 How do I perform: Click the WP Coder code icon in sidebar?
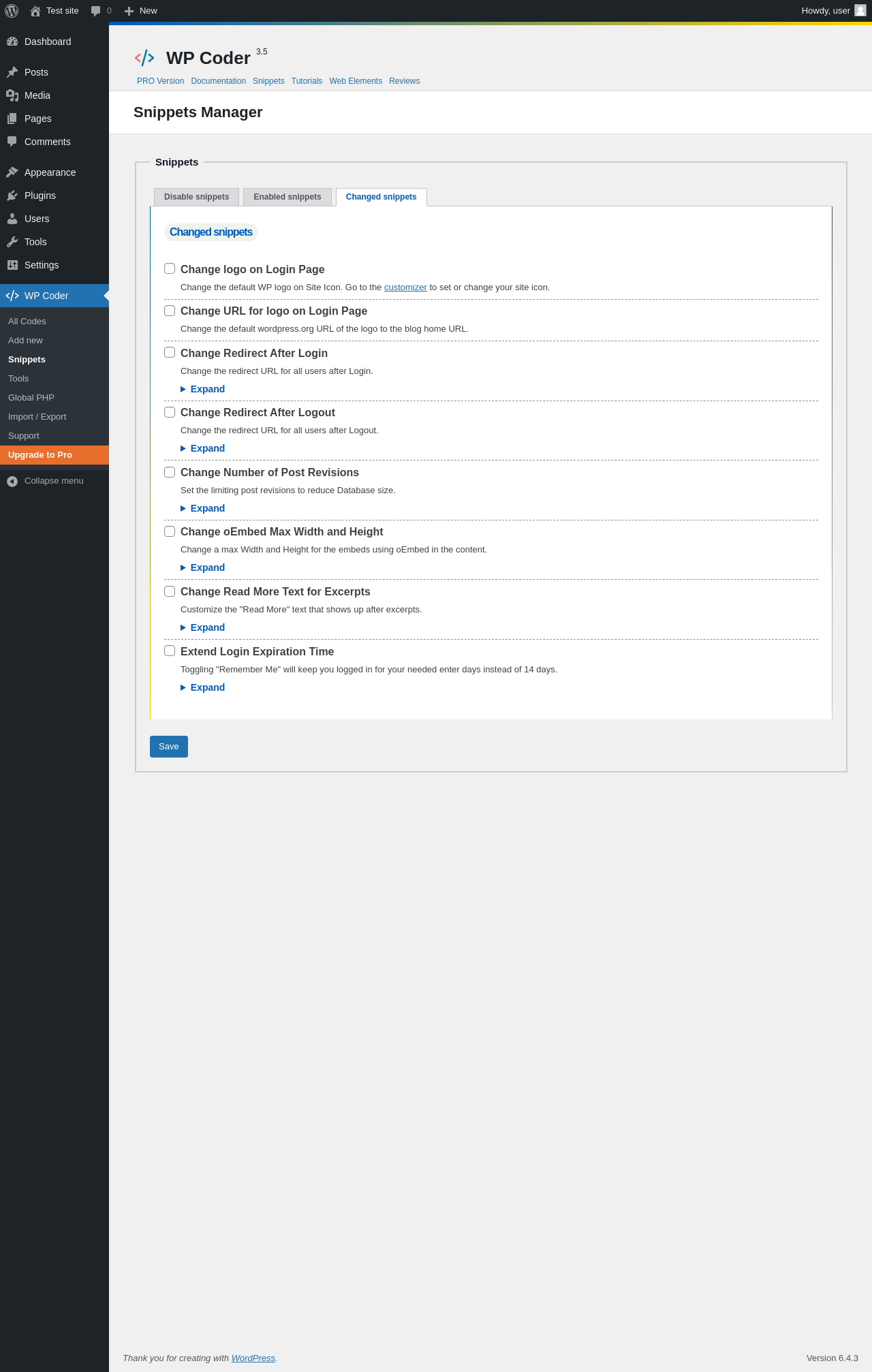(x=12, y=296)
